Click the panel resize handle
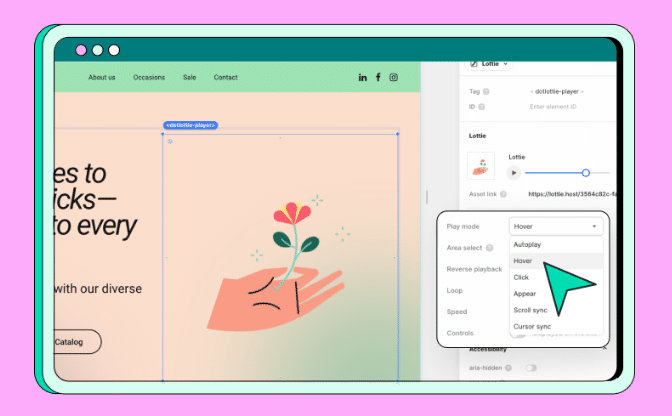672x416 pixels. [427, 197]
